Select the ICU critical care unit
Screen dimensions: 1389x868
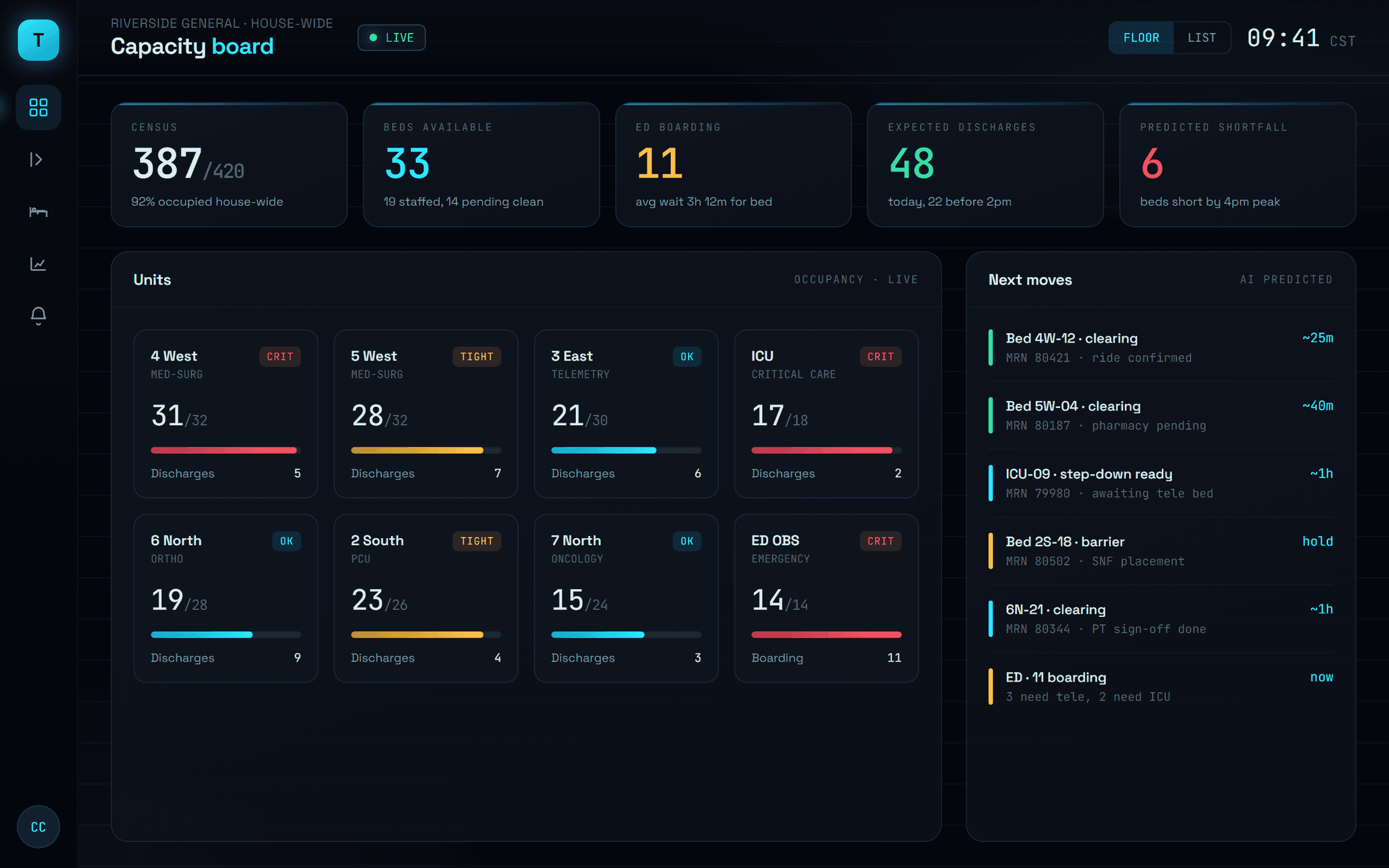pyautogui.click(x=826, y=414)
